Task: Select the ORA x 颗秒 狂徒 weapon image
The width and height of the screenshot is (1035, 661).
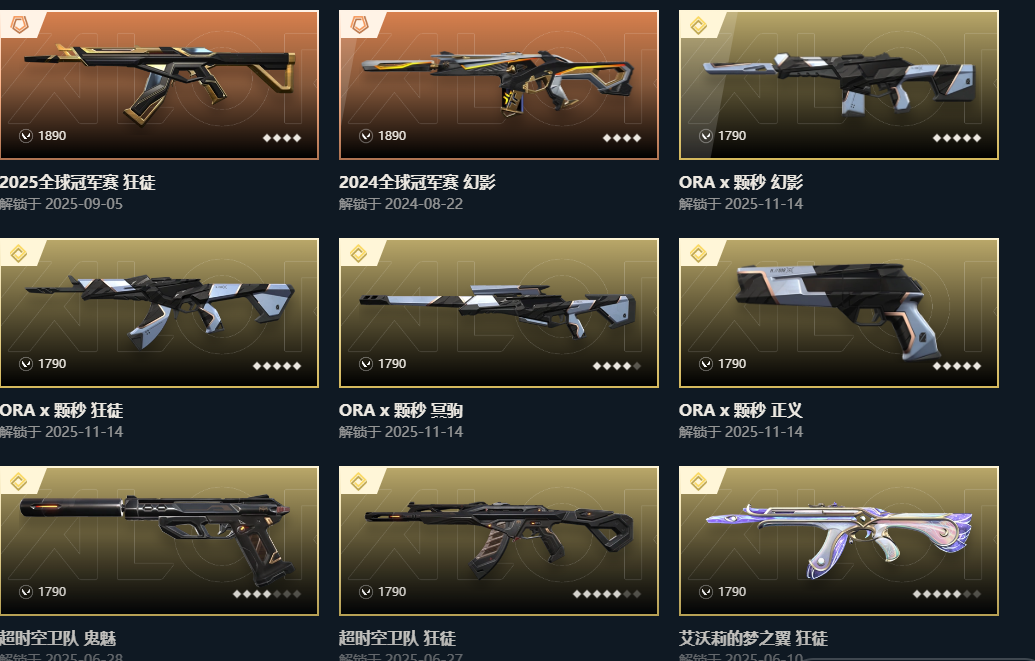Action: (x=159, y=312)
